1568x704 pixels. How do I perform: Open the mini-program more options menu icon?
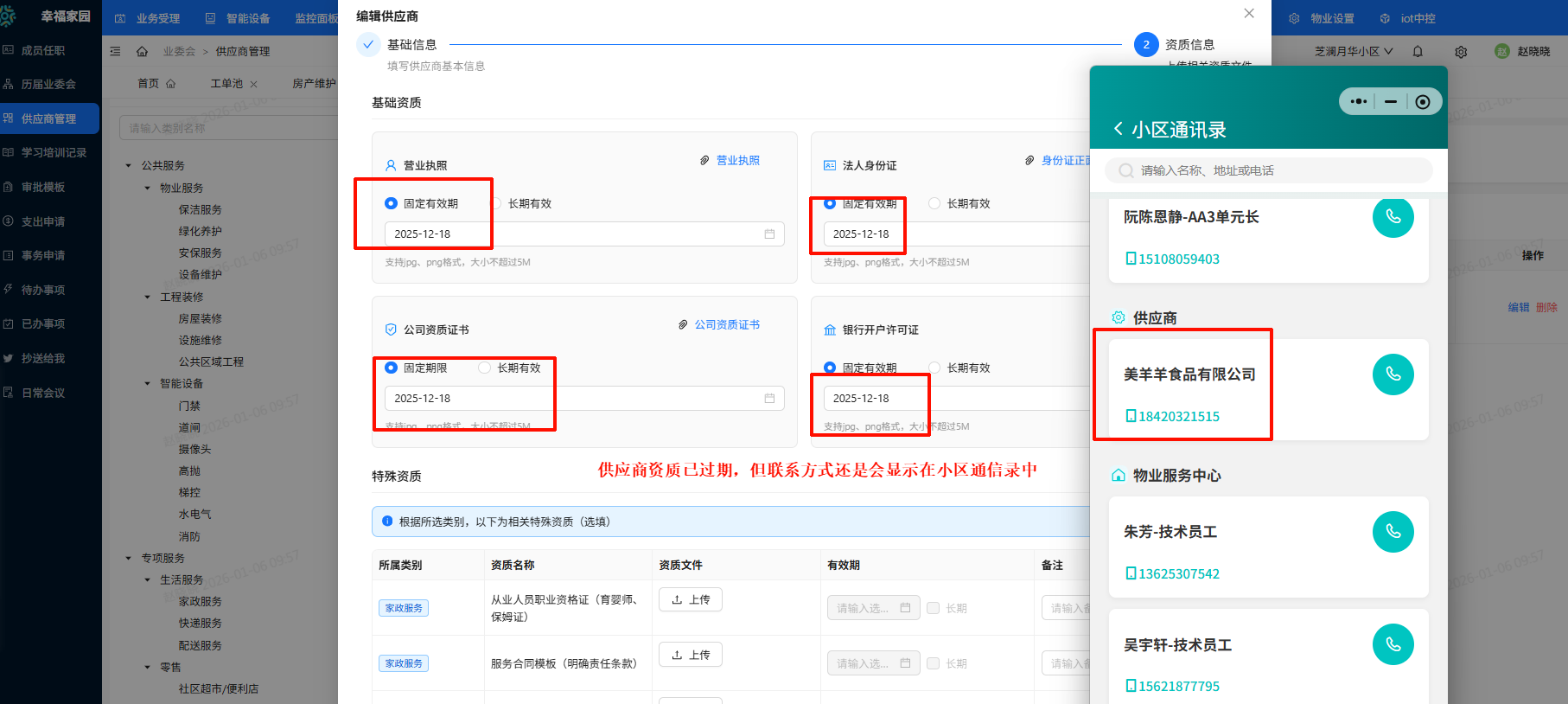[1358, 102]
